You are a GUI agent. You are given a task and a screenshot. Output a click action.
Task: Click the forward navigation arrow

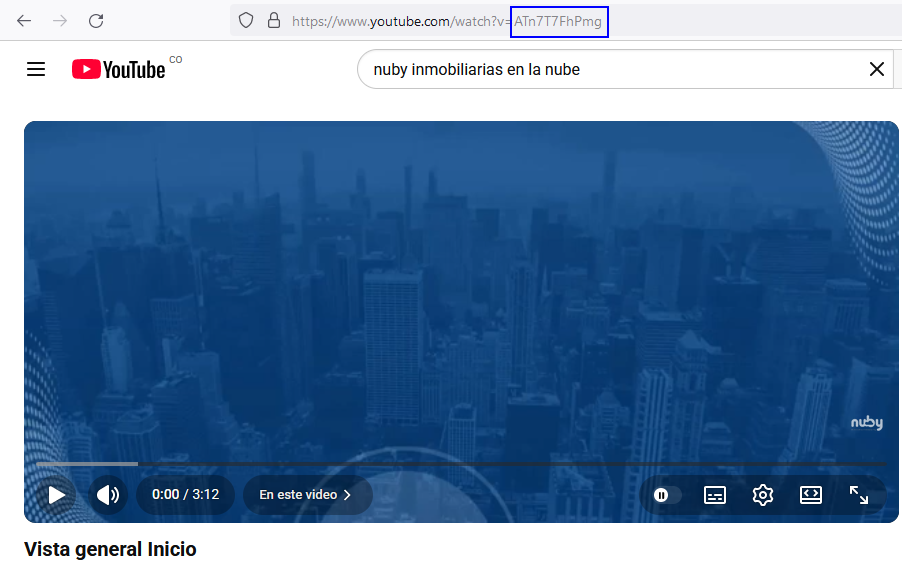coord(60,20)
